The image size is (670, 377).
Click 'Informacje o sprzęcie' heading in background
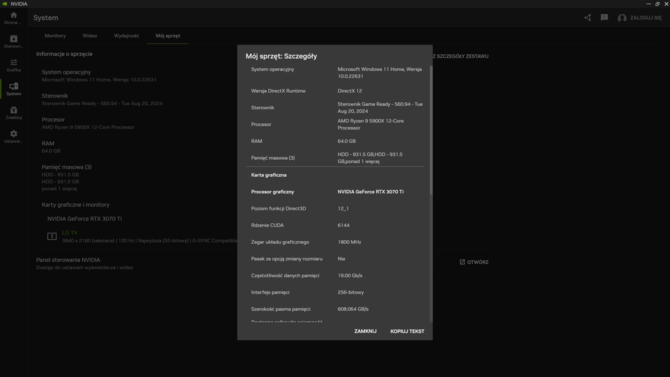(64, 54)
